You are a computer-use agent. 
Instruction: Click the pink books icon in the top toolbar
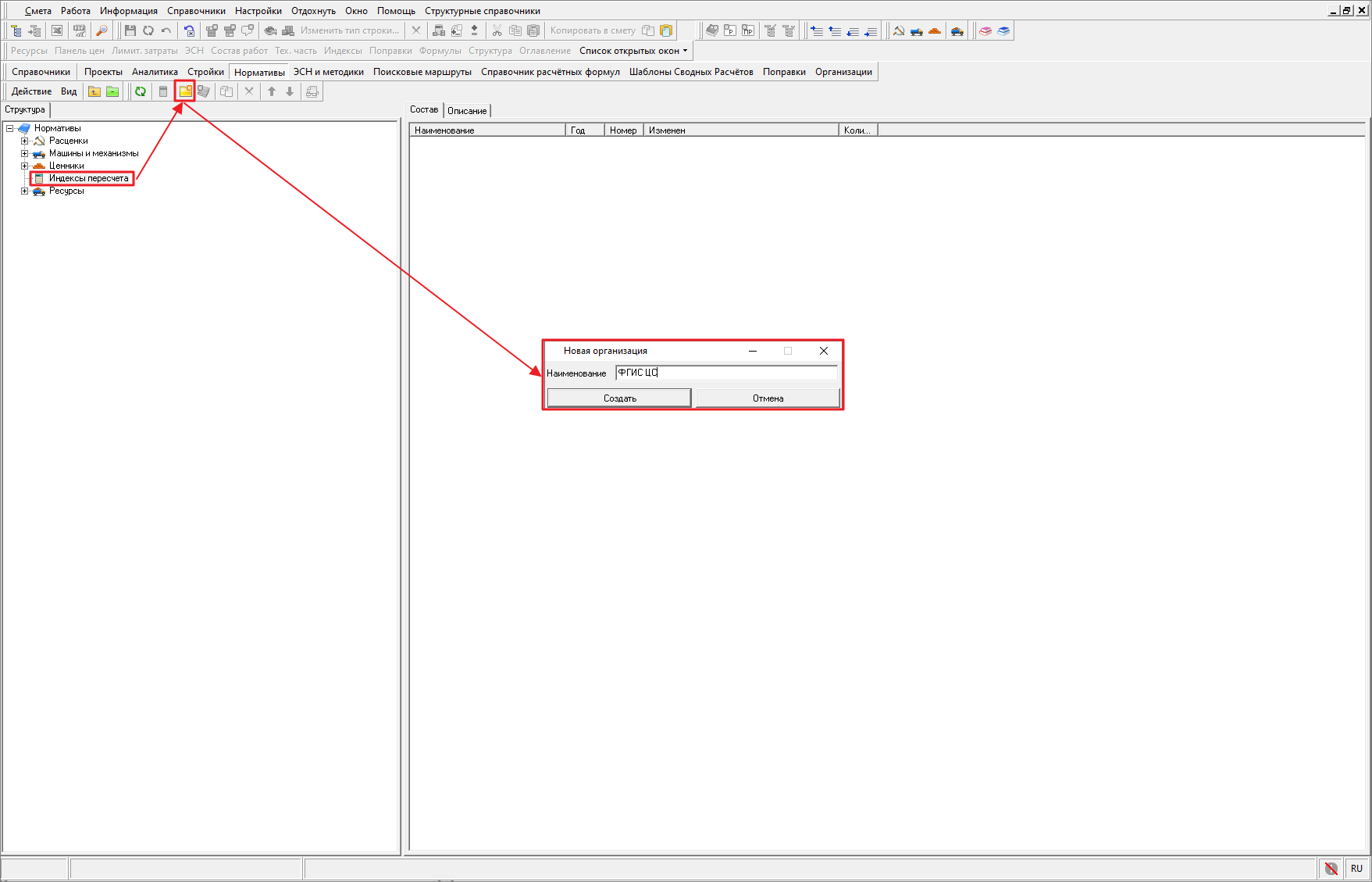(985, 31)
